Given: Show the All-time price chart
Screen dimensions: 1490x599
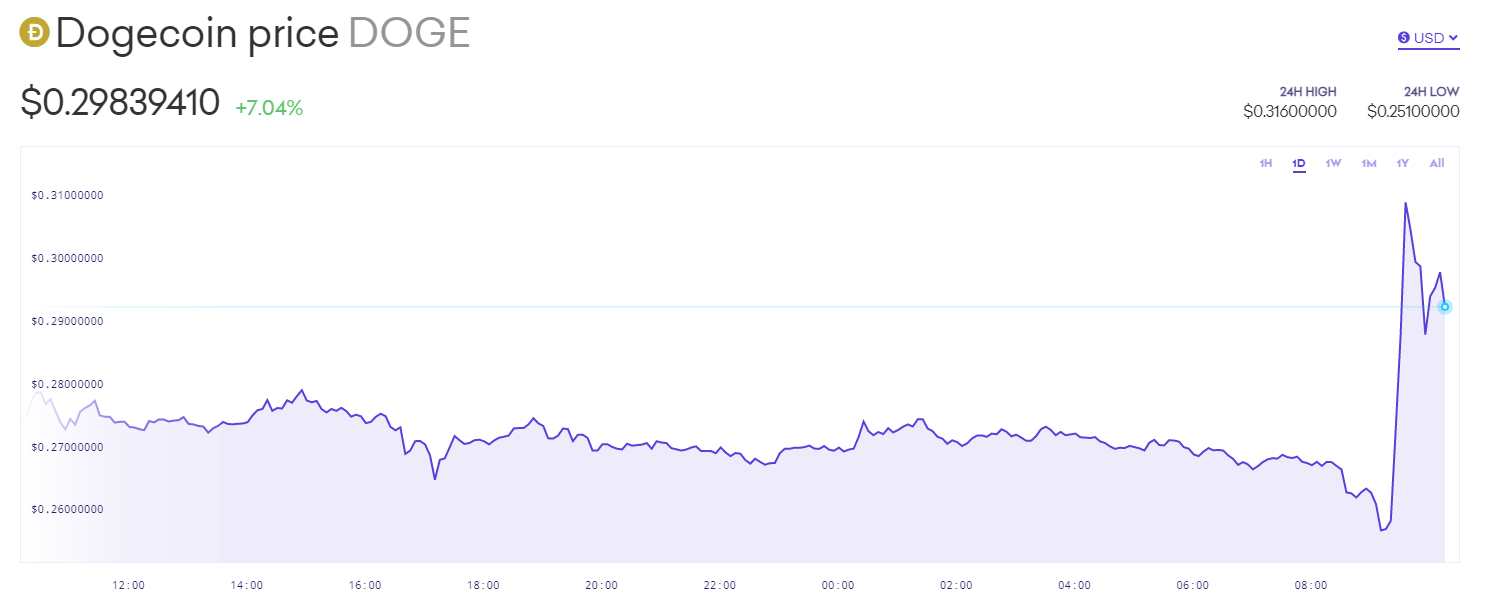Looking at the screenshot, I should (1436, 163).
